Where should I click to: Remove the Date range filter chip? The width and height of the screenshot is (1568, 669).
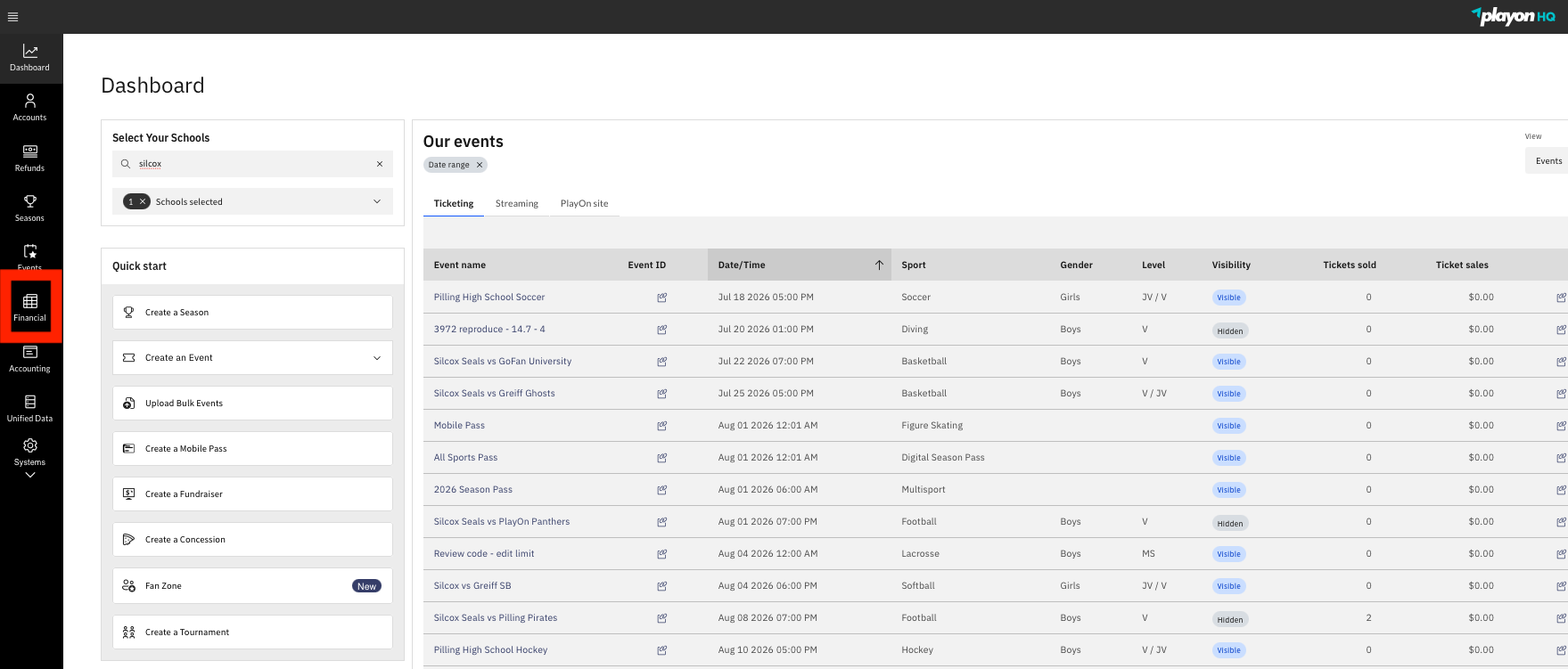click(x=480, y=165)
